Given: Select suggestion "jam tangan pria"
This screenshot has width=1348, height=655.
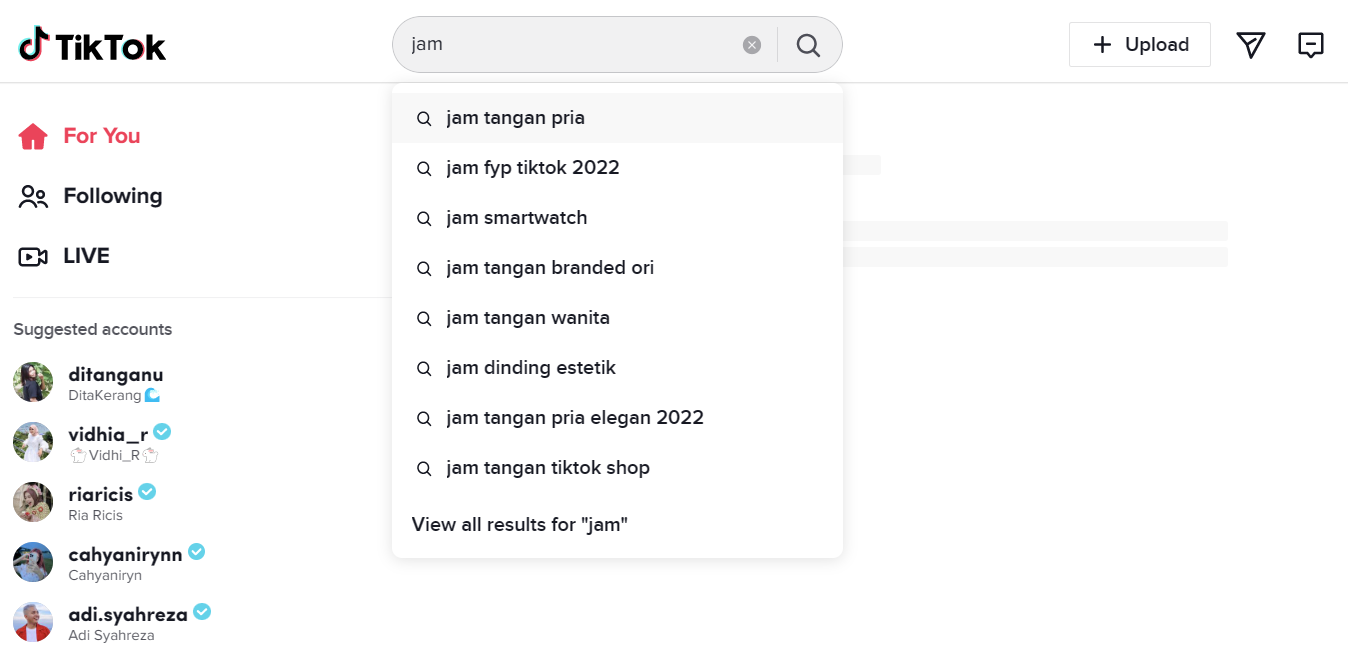Looking at the screenshot, I should pos(515,118).
